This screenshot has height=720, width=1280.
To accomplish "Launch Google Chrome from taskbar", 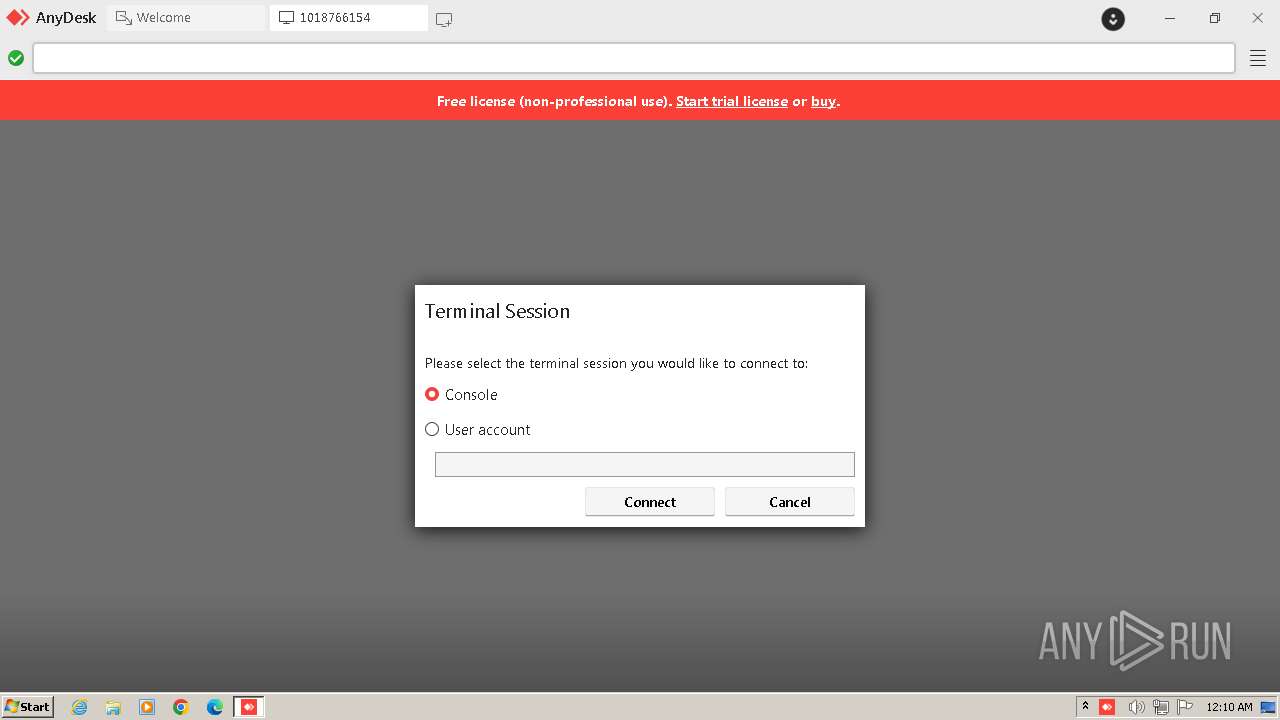I will (181, 707).
